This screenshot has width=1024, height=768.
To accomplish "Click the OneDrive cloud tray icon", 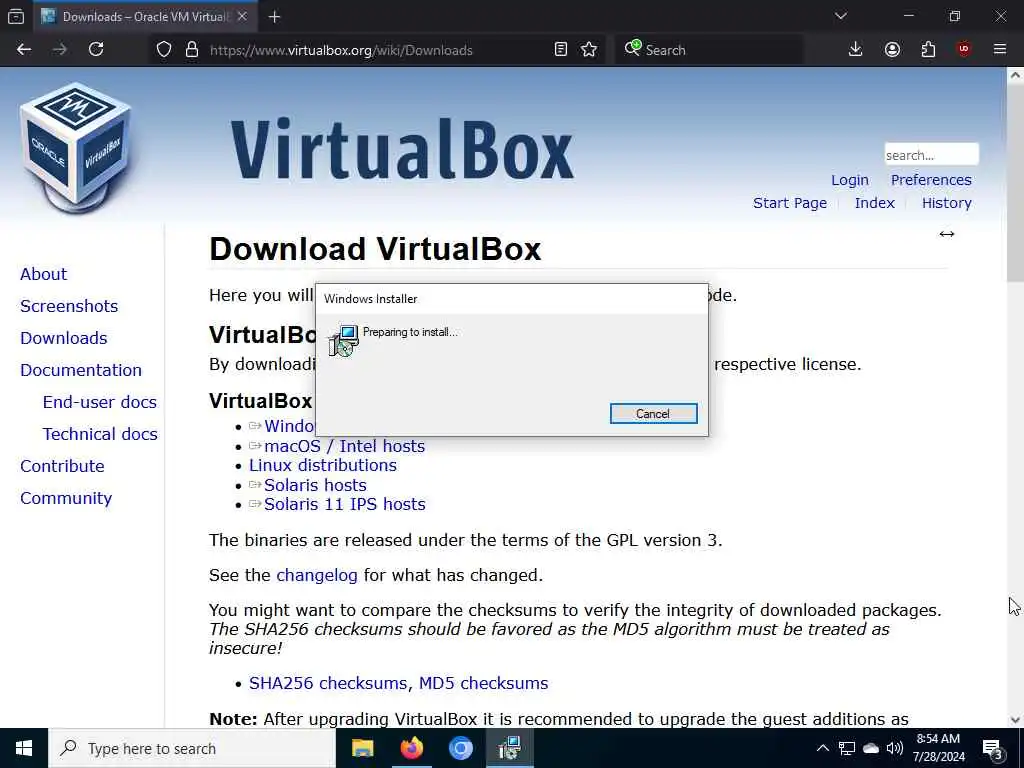I will click(871, 748).
